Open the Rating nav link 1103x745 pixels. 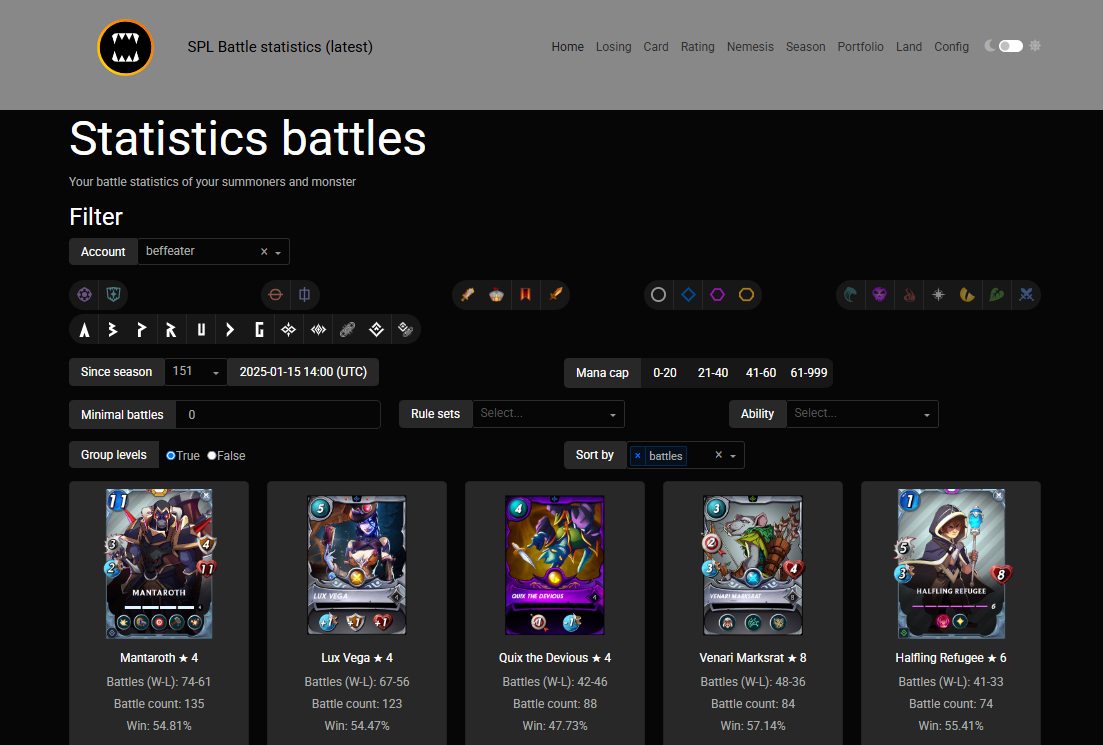click(x=697, y=47)
